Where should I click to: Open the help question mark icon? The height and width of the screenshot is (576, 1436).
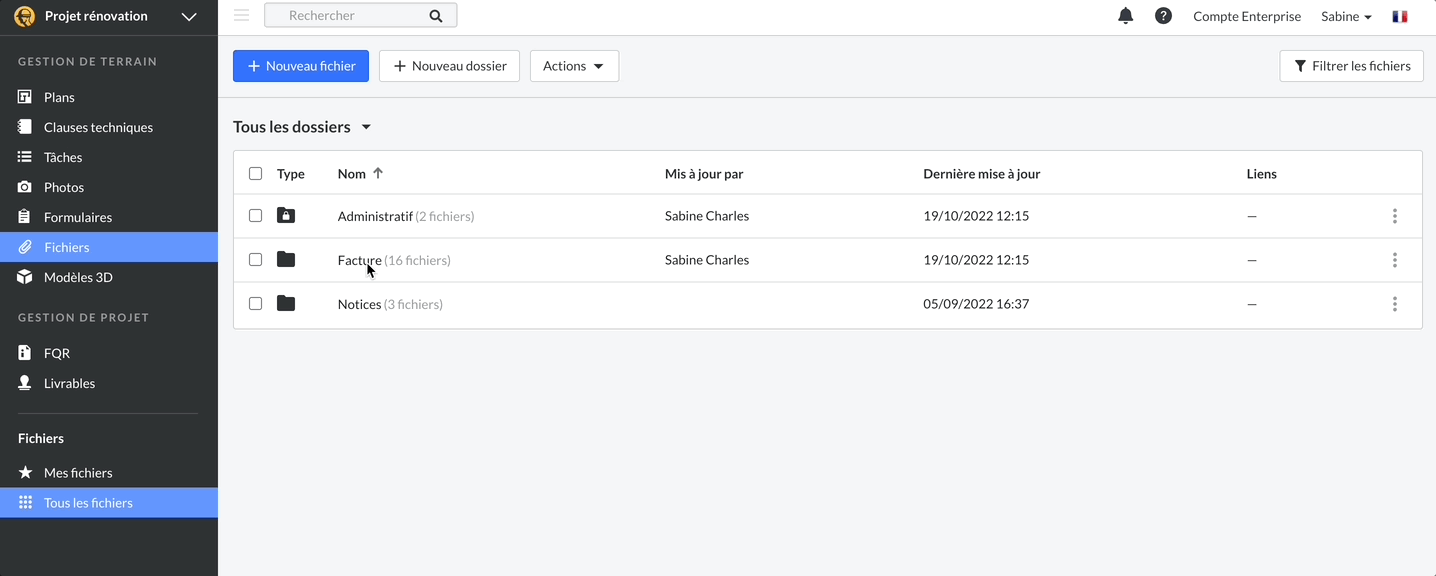[x=1163, y=16]
